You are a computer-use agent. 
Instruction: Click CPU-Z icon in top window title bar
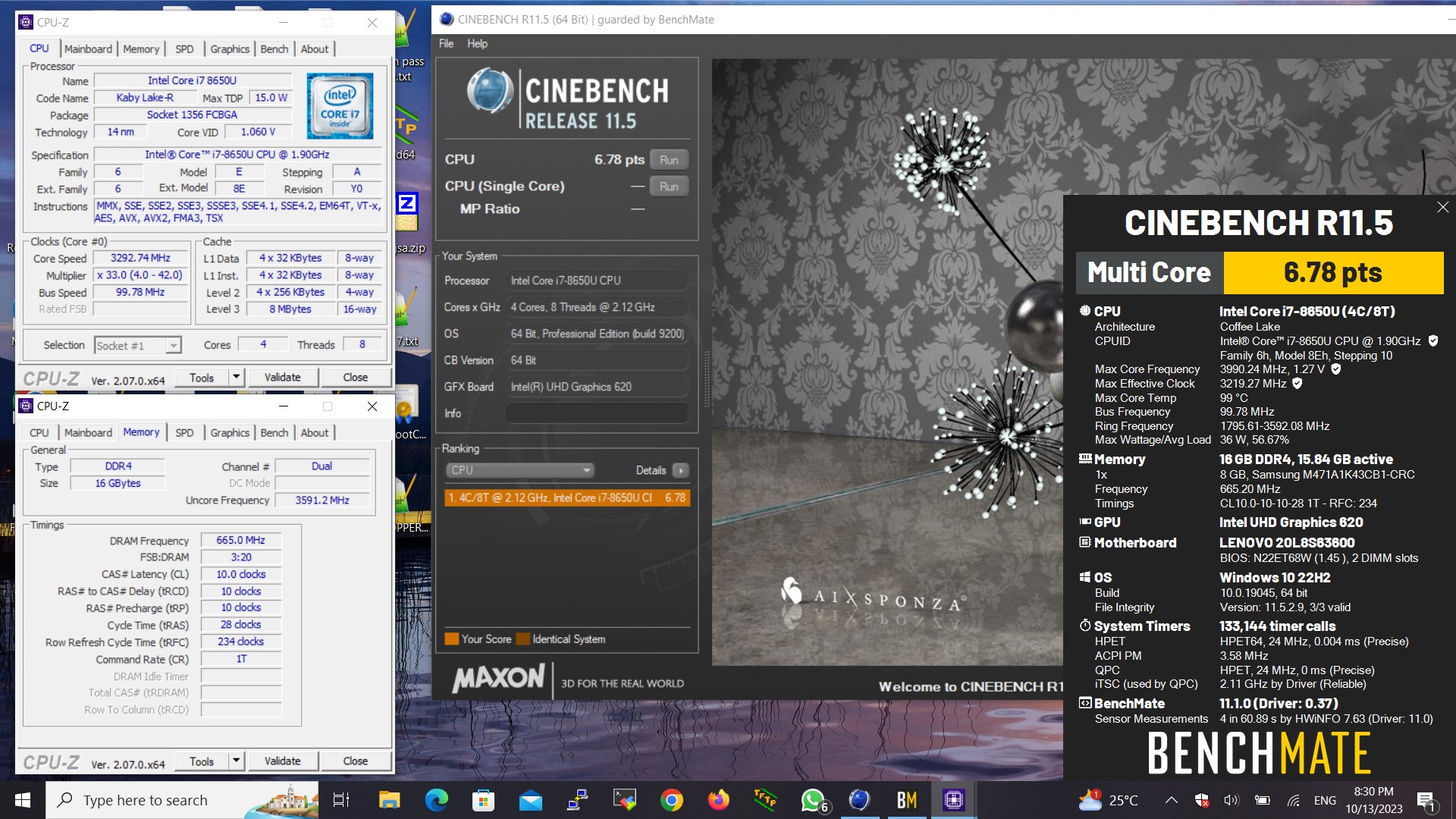tap(26, 22)
